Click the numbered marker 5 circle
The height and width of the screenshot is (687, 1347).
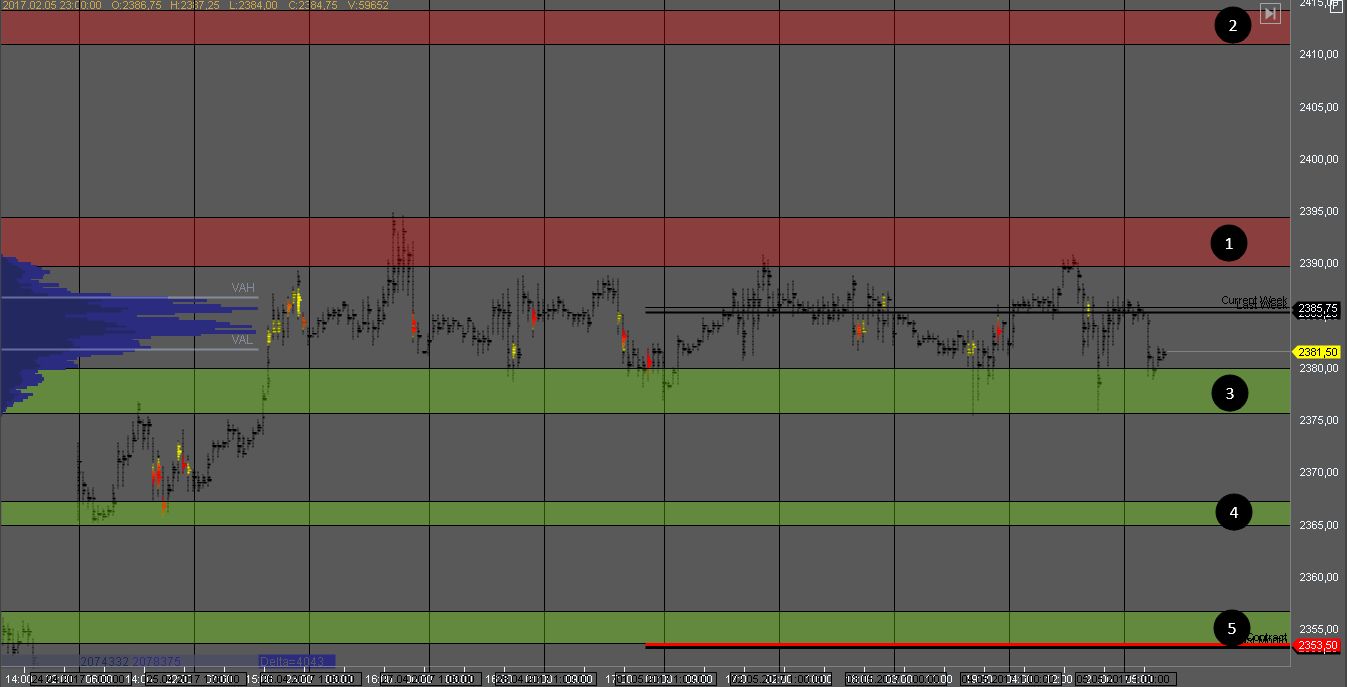(1231, 629)
